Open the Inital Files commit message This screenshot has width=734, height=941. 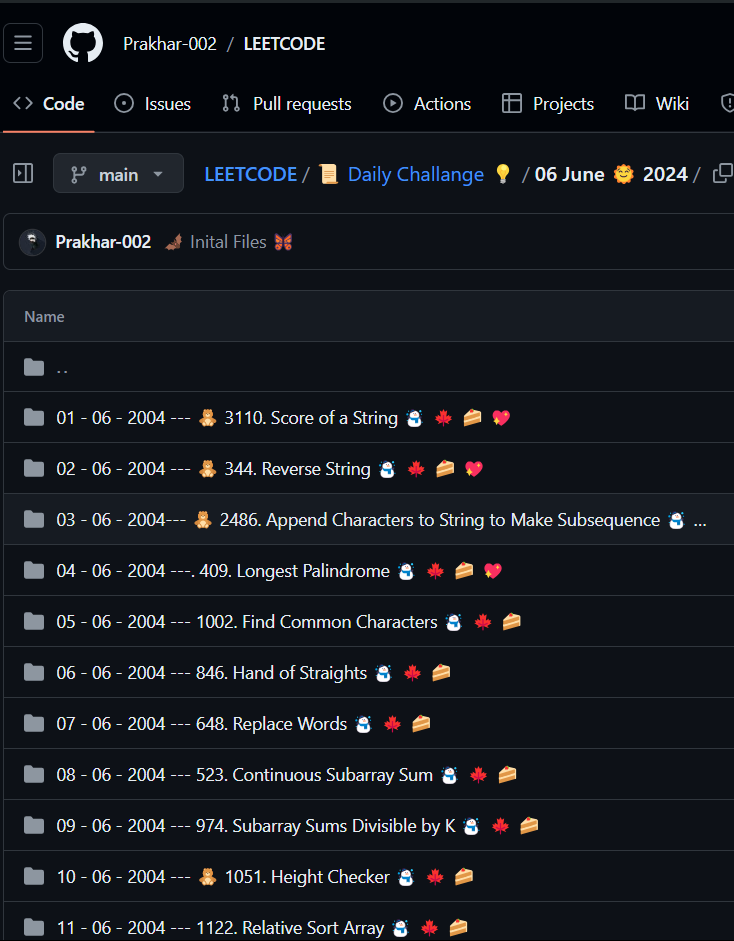[x=228, y=242]
